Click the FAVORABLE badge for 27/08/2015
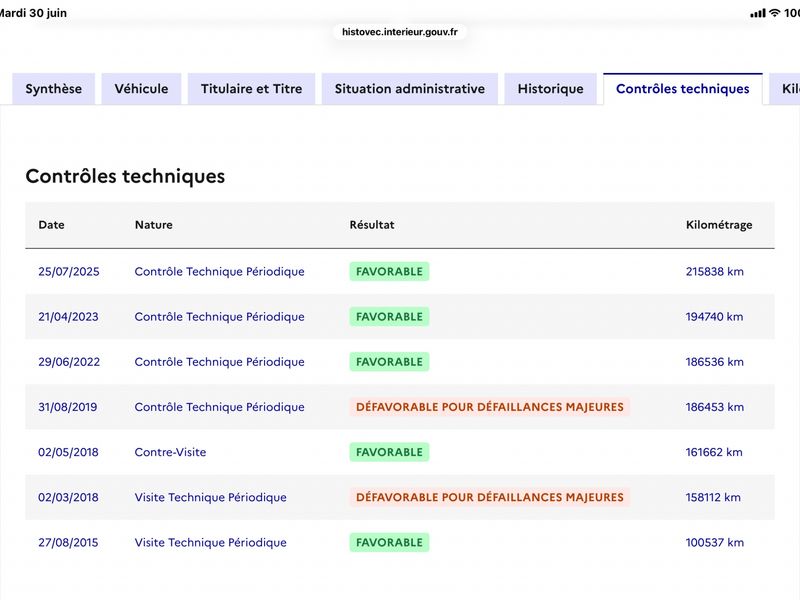This screenshot has height=600, width=800. pyautogui.click(x=389, y=542)
